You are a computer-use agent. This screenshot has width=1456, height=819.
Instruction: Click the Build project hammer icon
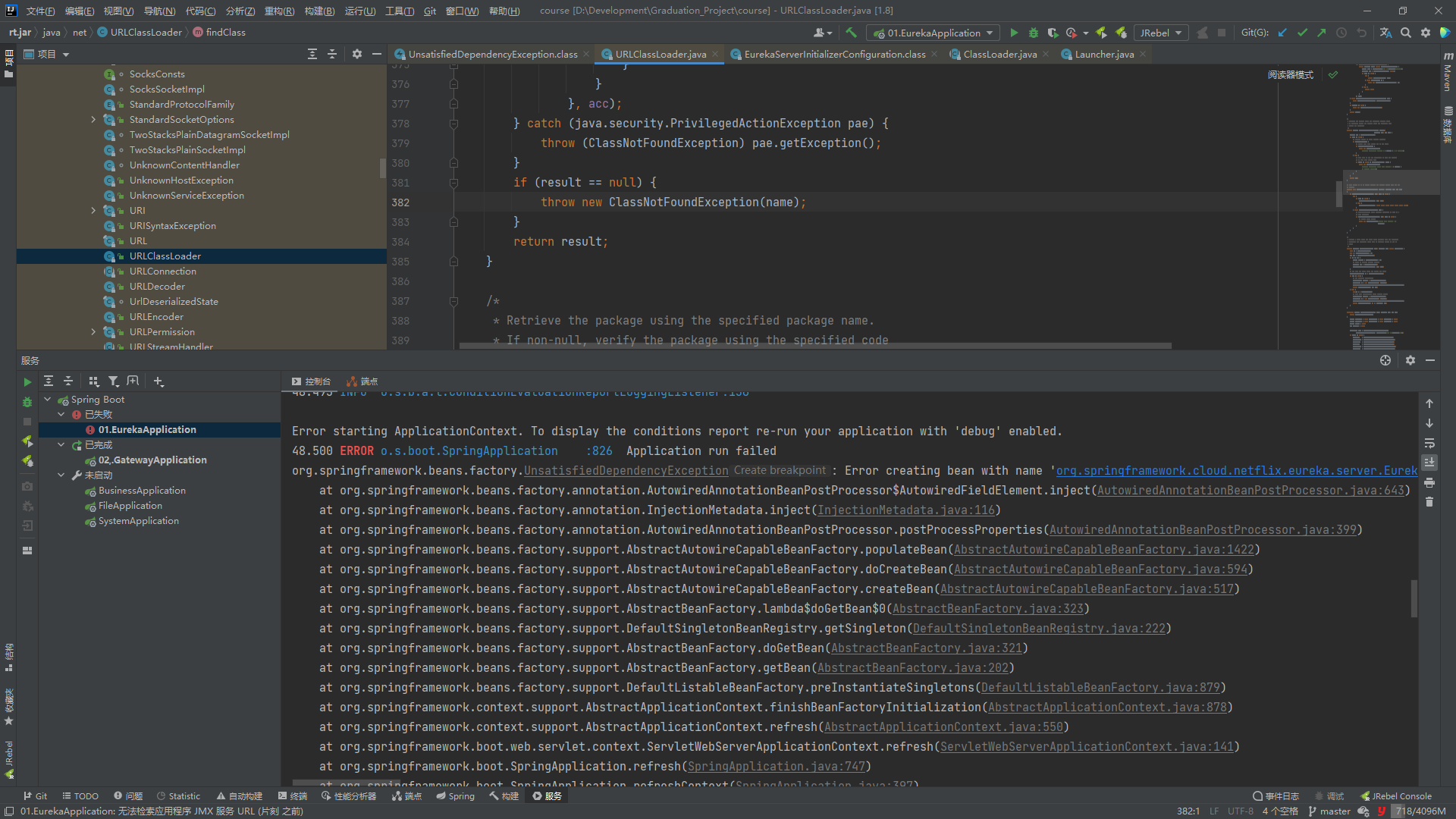click(851, 33)
